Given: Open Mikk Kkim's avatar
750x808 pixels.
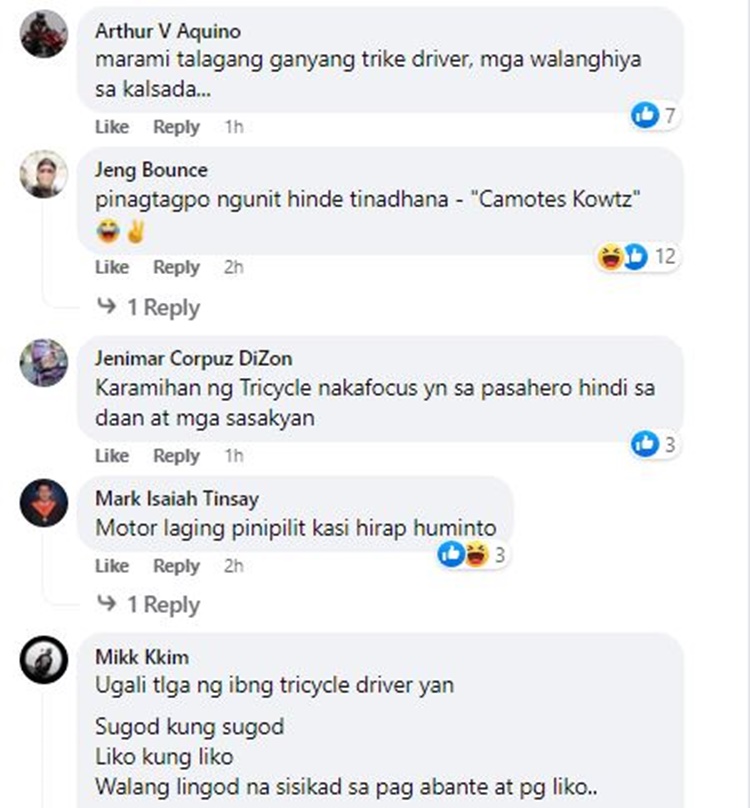Looking at the screenshot, I should 44,660.
